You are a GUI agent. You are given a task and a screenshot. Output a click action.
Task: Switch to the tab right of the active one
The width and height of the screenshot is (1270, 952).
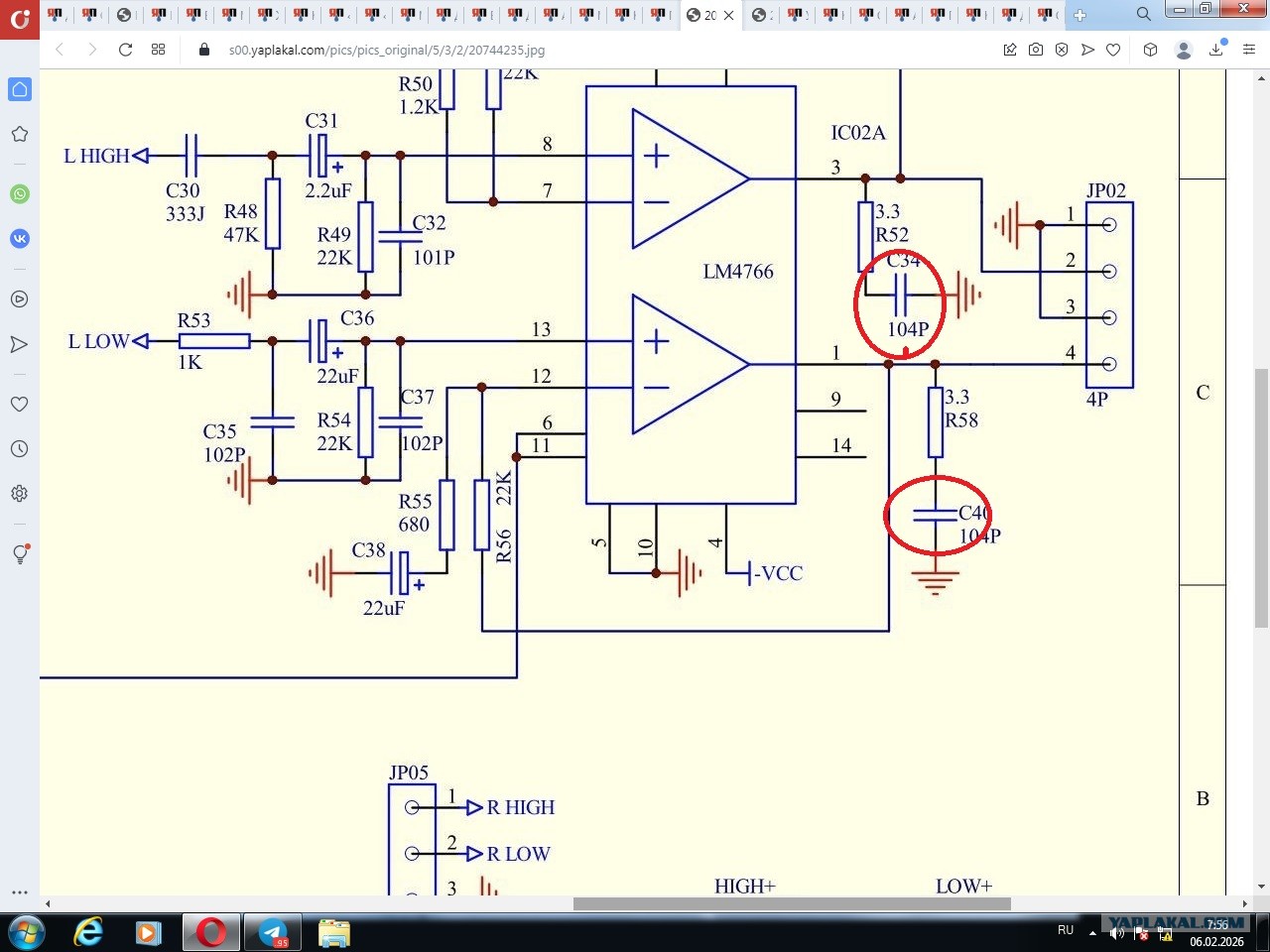[x=760, y=15]
